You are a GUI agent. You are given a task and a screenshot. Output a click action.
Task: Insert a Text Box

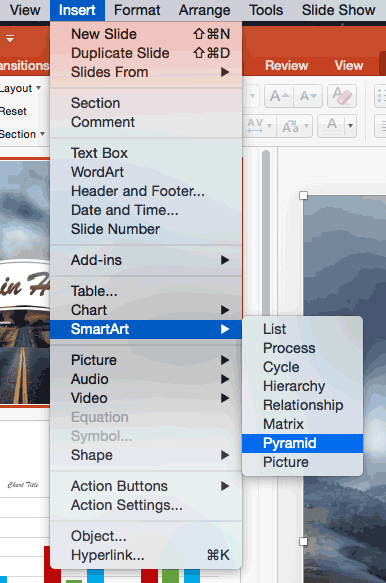(x=146, y=153)
